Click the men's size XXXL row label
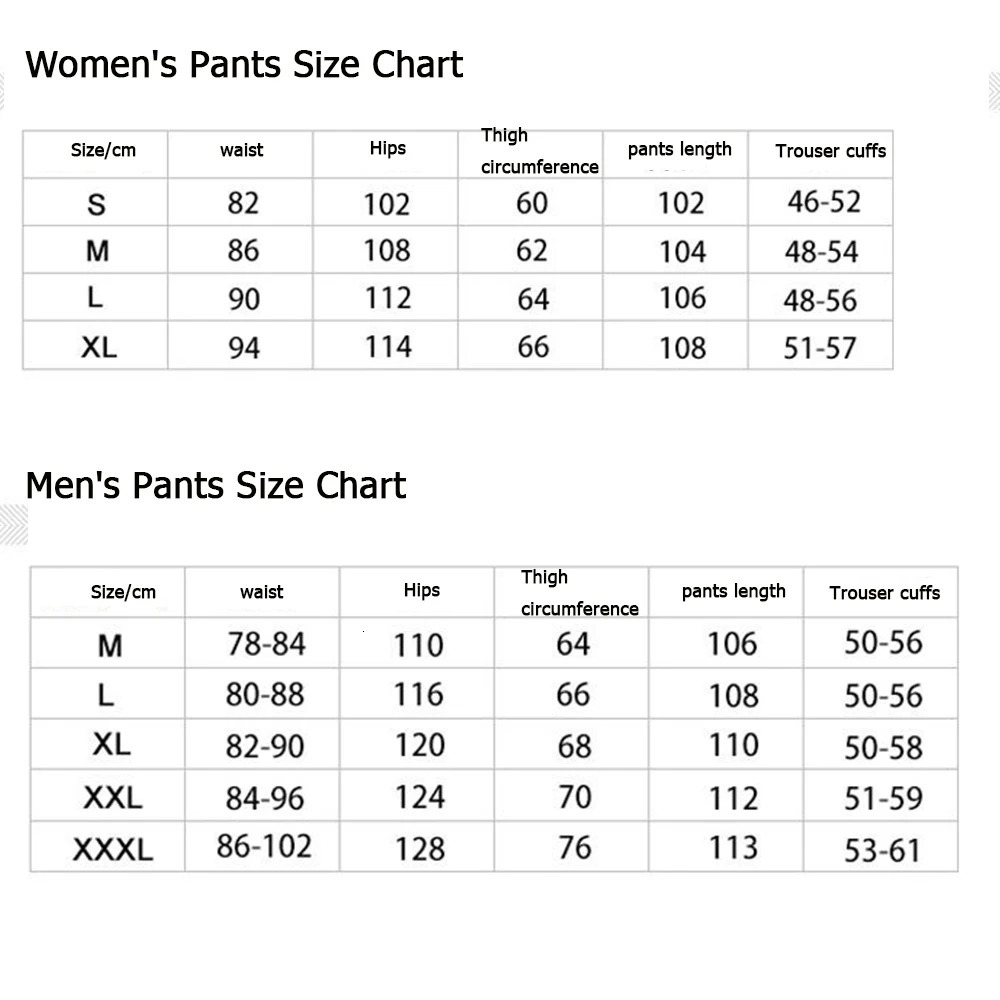Screen dimensions: 1000x1000 (x=113, y=850)
